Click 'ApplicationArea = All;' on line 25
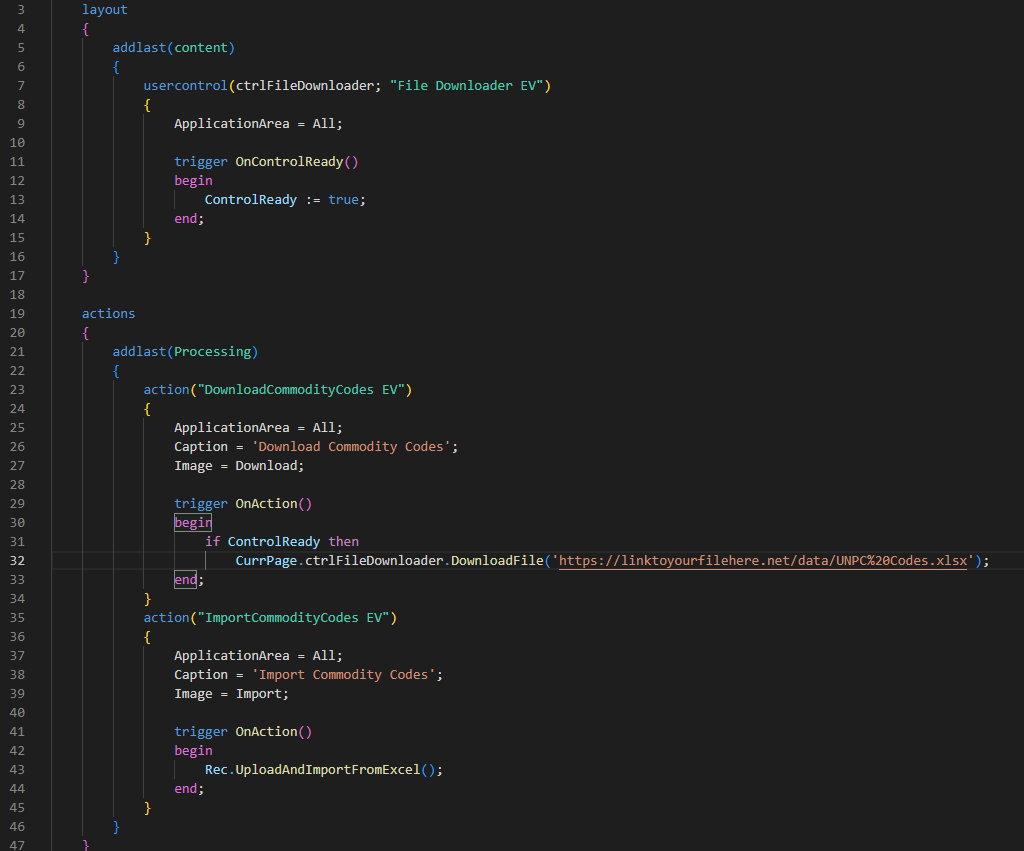Image resolution: width=1024 pixels, height=851 pixels. pos(258,428)
